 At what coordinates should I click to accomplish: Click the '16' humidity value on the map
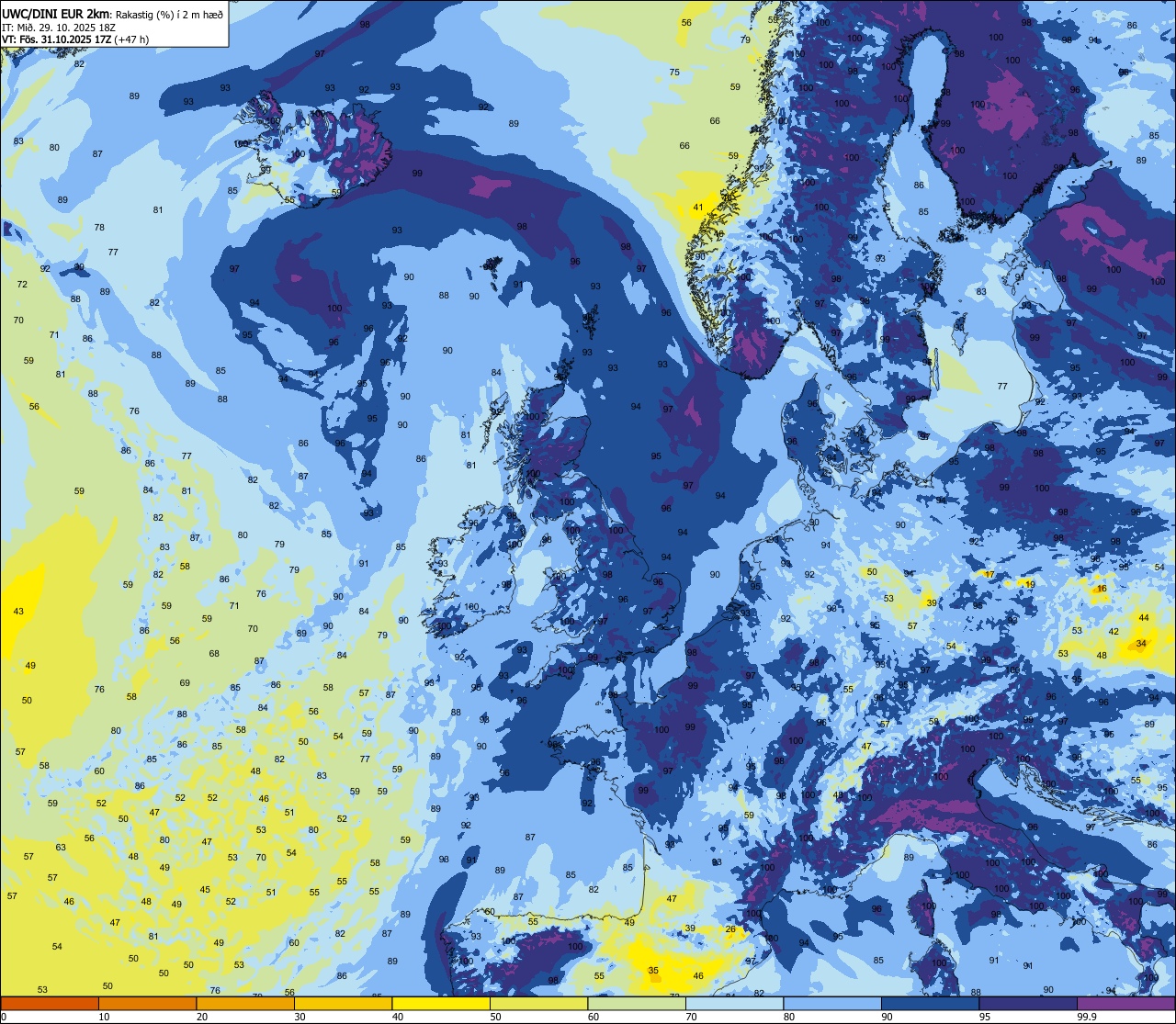pyautogui.click(x=1102, y=589)
